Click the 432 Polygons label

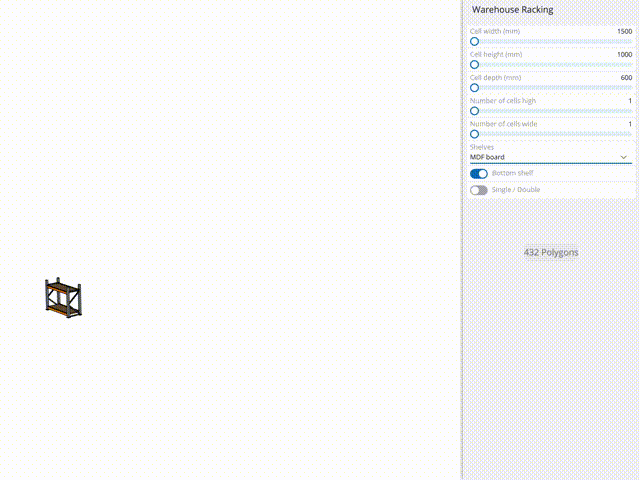(x=551, y=252)
